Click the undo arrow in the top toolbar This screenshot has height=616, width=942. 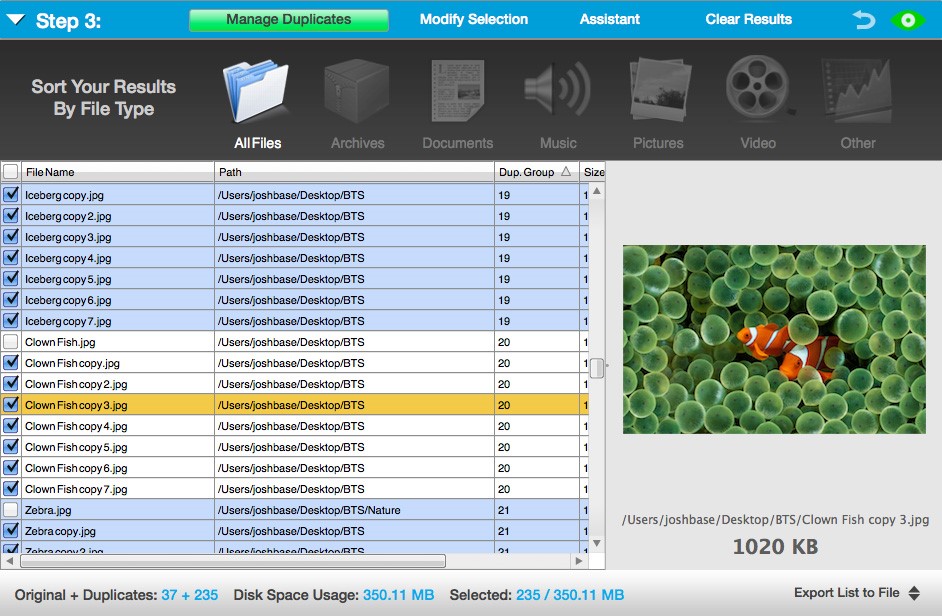(x=863, y=18)
